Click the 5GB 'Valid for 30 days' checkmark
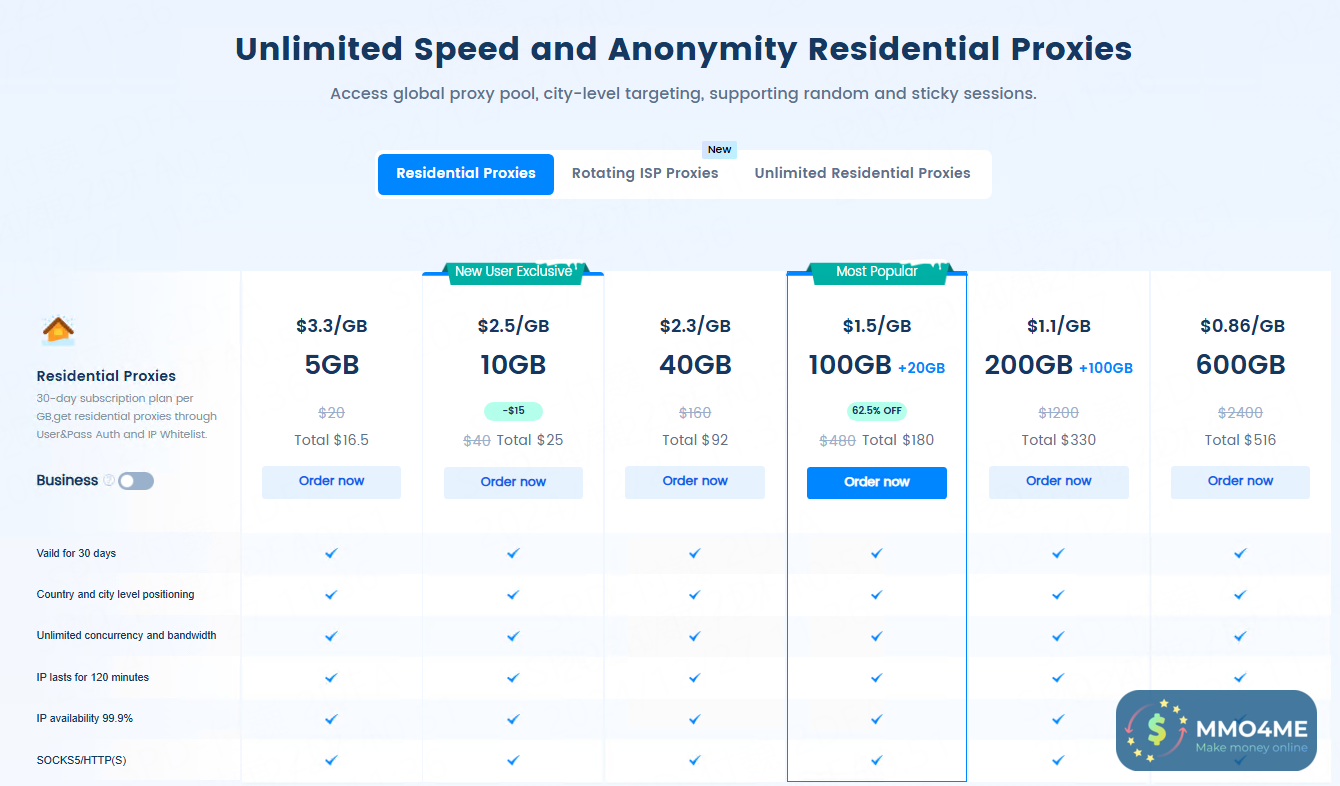Viewport: 1340px width, 786px height. coord(331,553)
